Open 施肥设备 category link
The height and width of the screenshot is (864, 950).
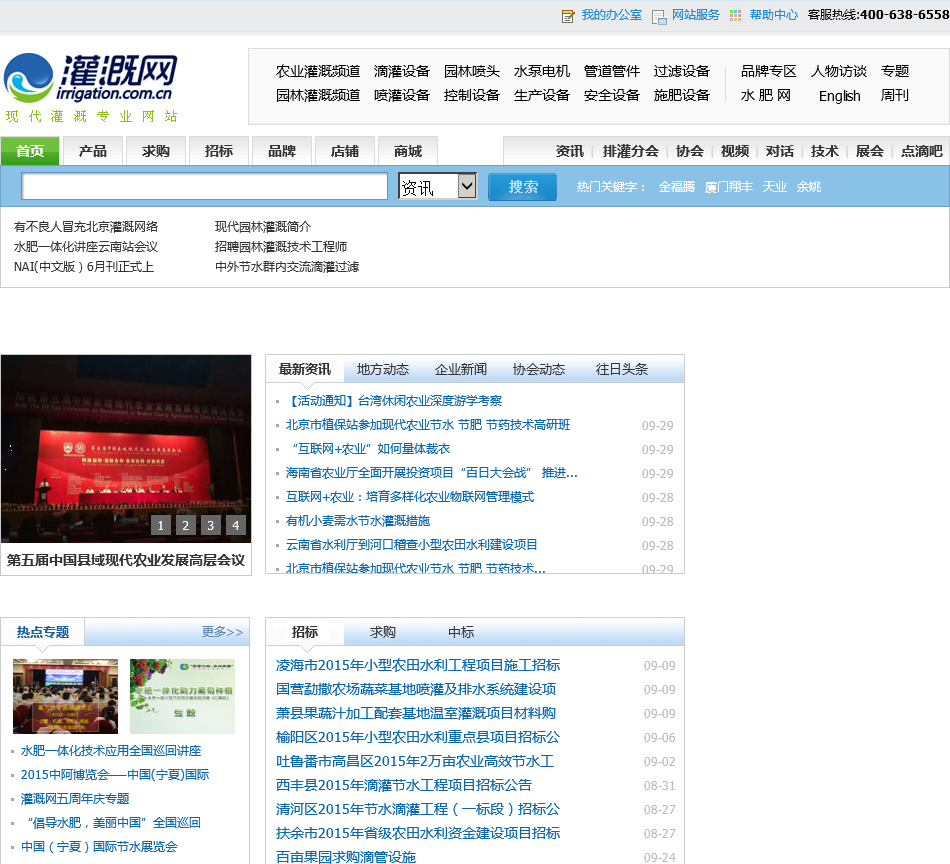pyautogui.click(x=682, y=96)
